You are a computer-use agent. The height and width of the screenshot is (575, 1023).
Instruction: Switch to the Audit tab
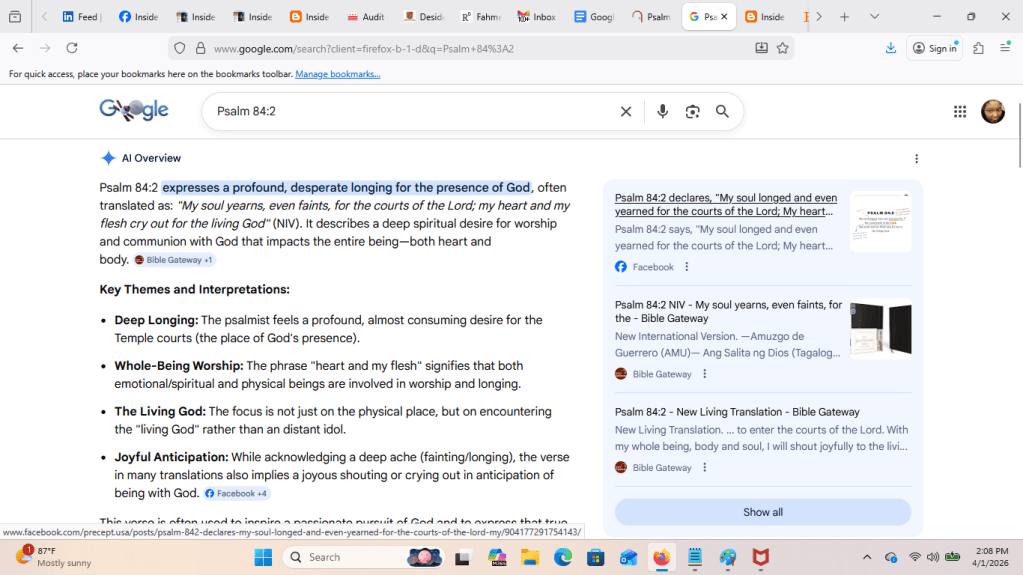pyautogui.click(x=366, y=17)
